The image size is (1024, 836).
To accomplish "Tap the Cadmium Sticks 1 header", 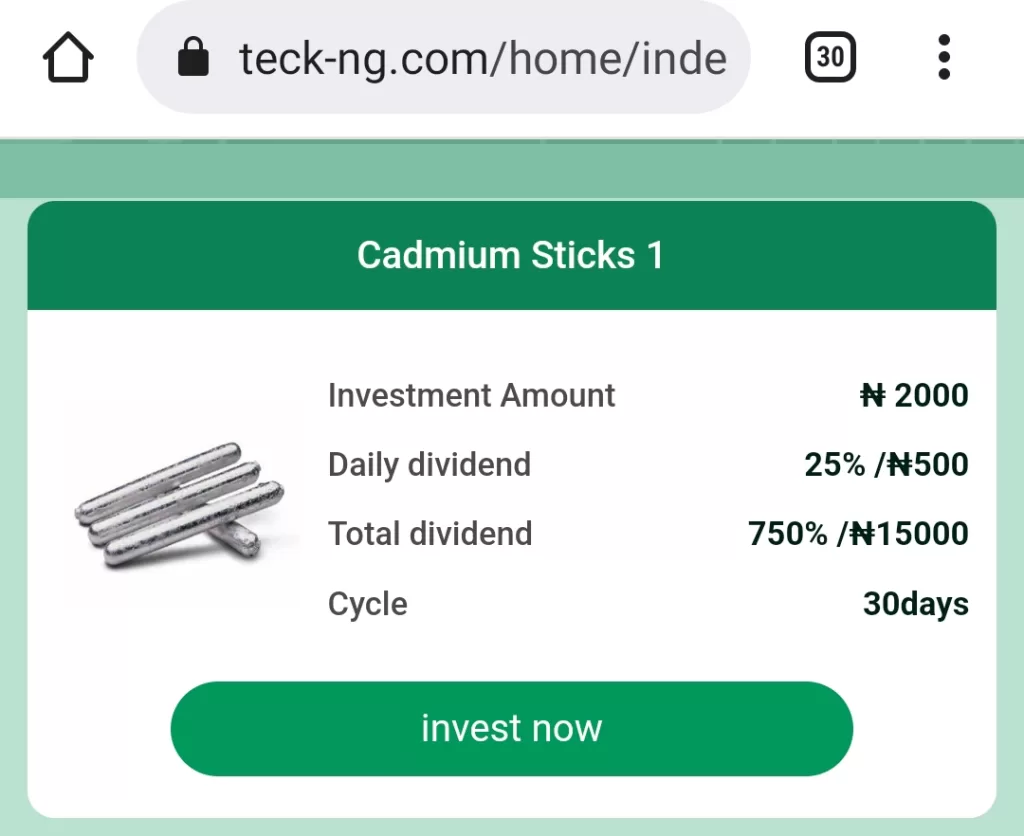I will pyautogui.click(x=511, y=256).
